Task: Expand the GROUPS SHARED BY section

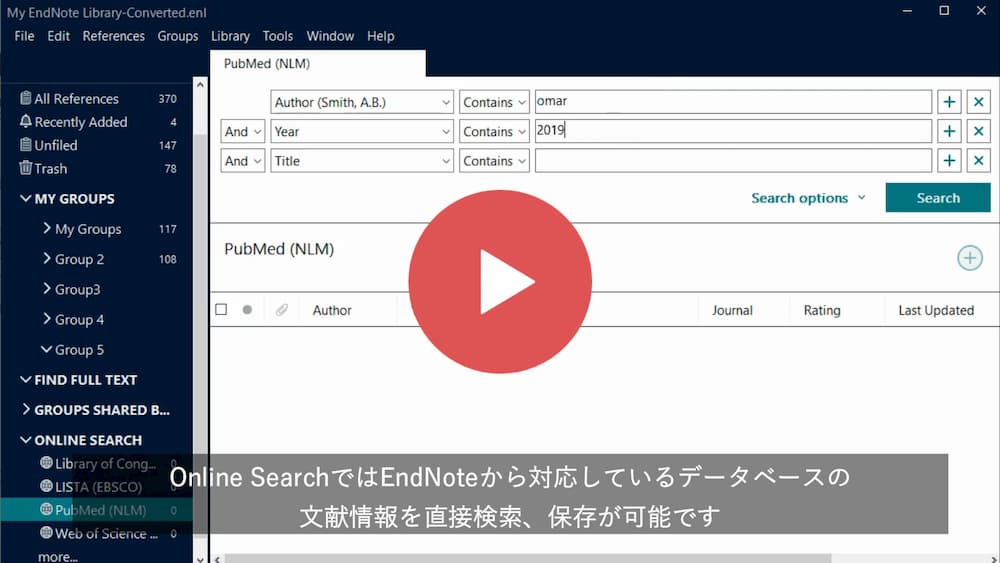Action: 26,409
